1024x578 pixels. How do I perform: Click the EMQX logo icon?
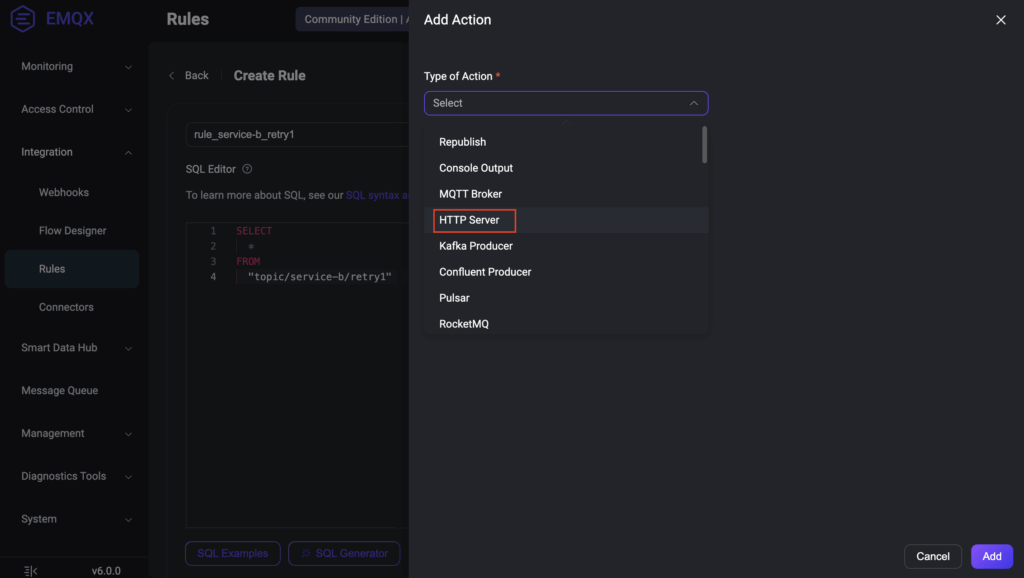[23, 19]
